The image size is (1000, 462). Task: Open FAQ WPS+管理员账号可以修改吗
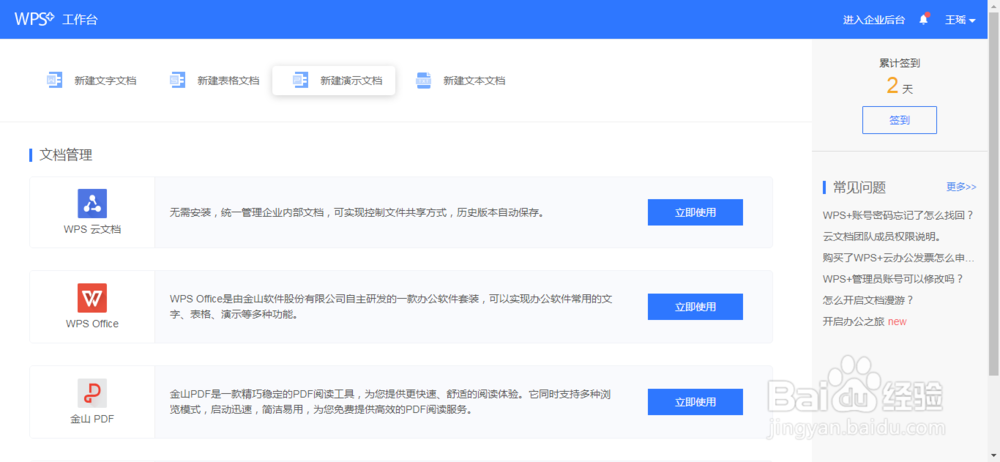[x=893, y=279]
